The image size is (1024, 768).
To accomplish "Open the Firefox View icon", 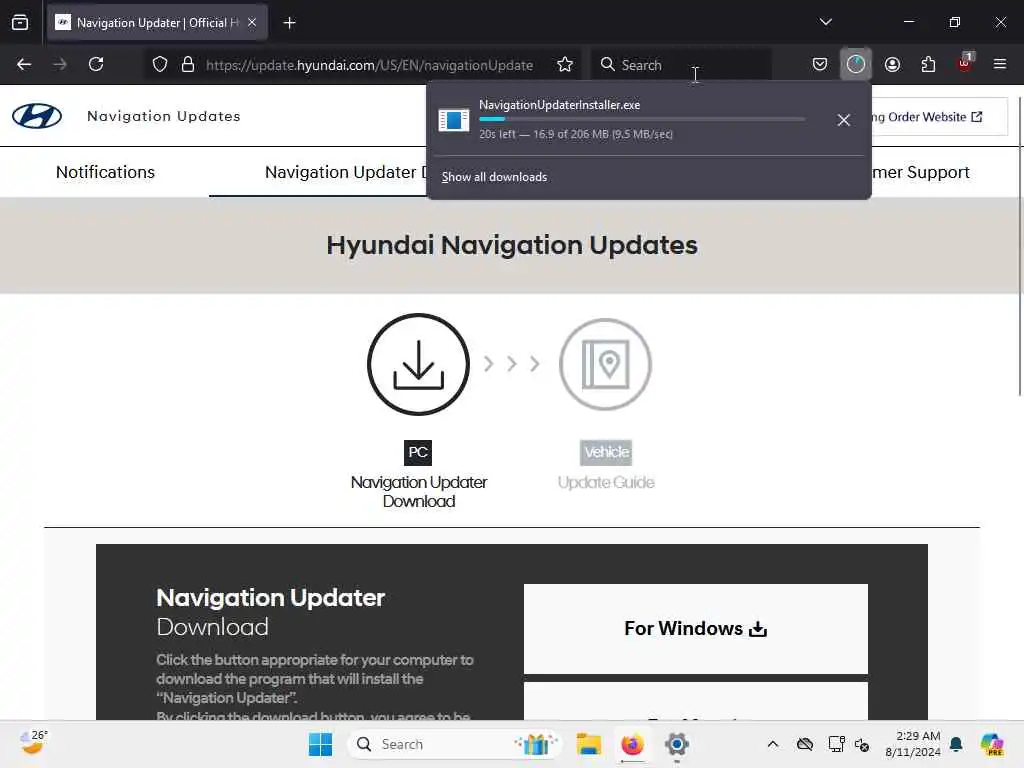I will pyautogui.click(x=20, y=22).
